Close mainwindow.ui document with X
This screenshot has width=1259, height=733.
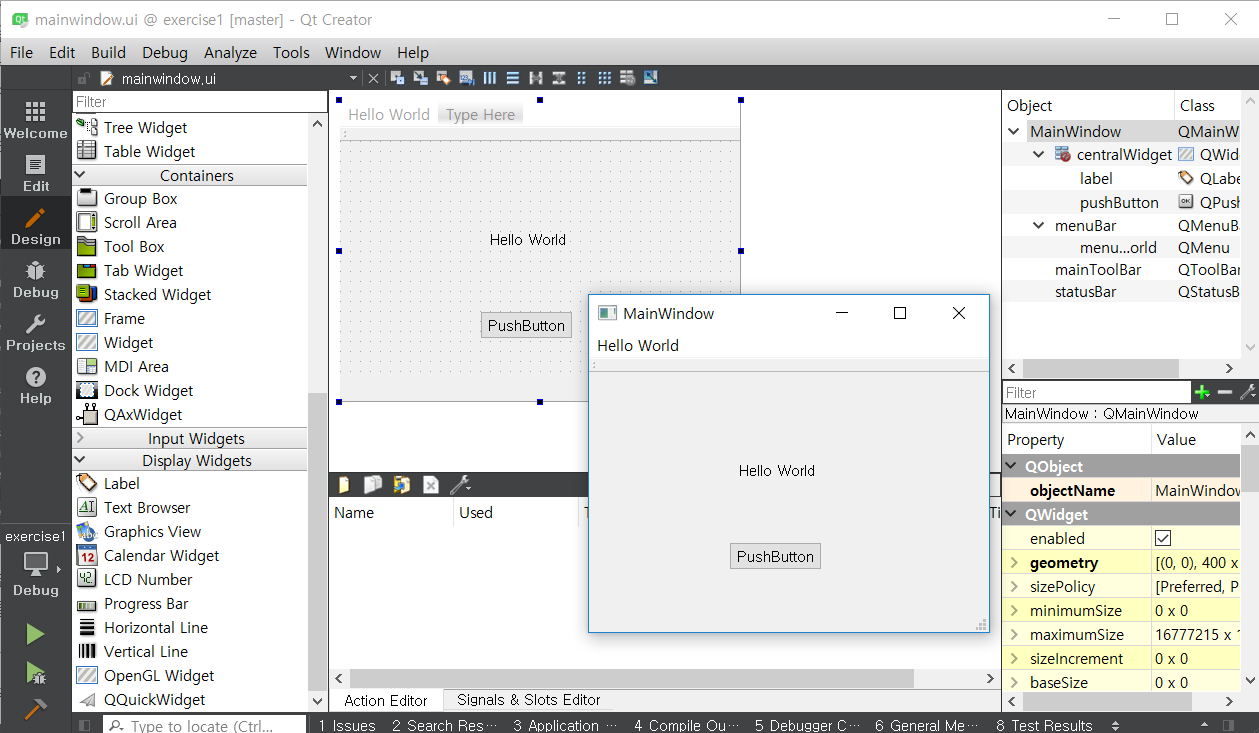pos(373,78)
